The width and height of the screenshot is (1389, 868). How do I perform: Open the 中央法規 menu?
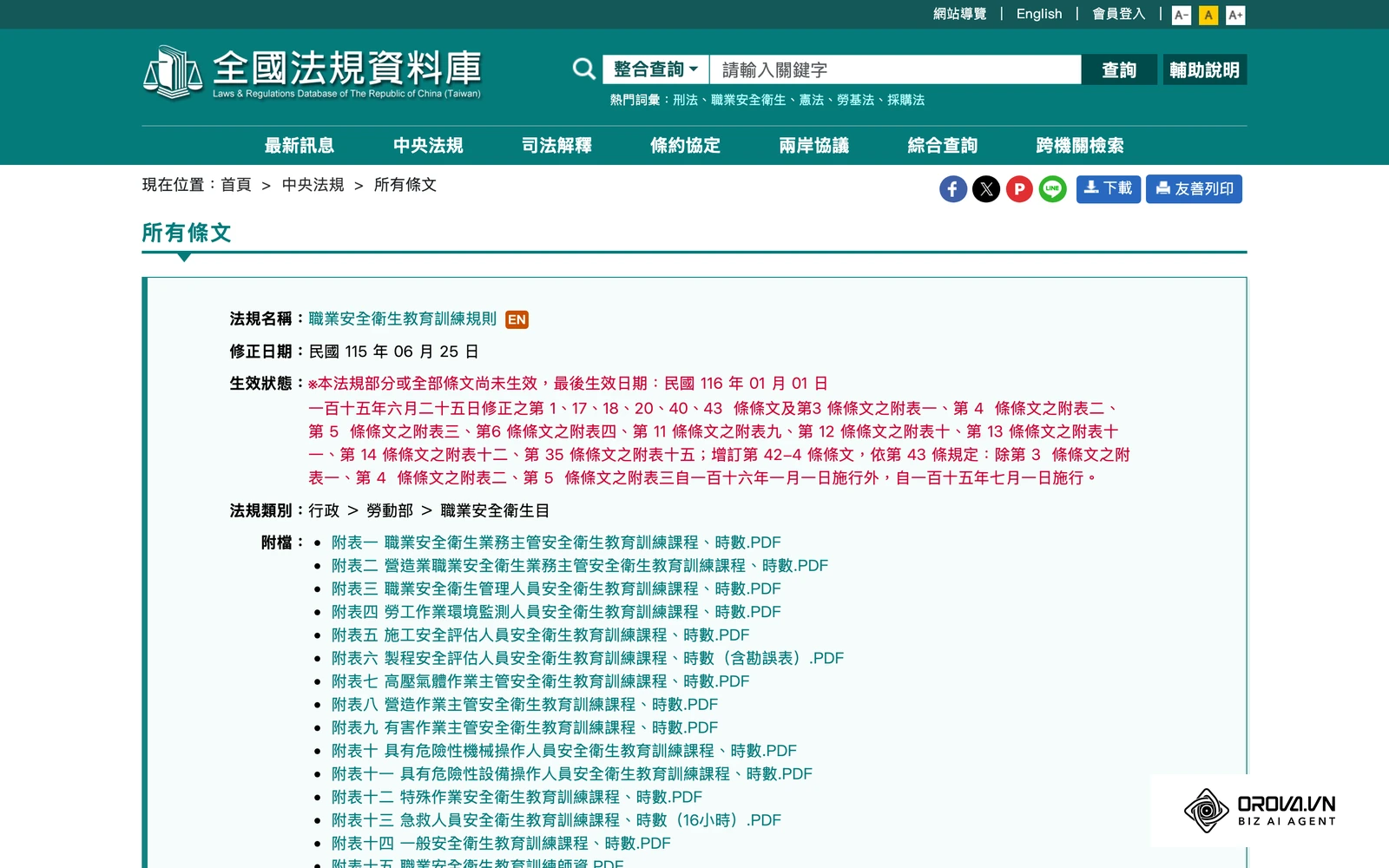(428, 145)
